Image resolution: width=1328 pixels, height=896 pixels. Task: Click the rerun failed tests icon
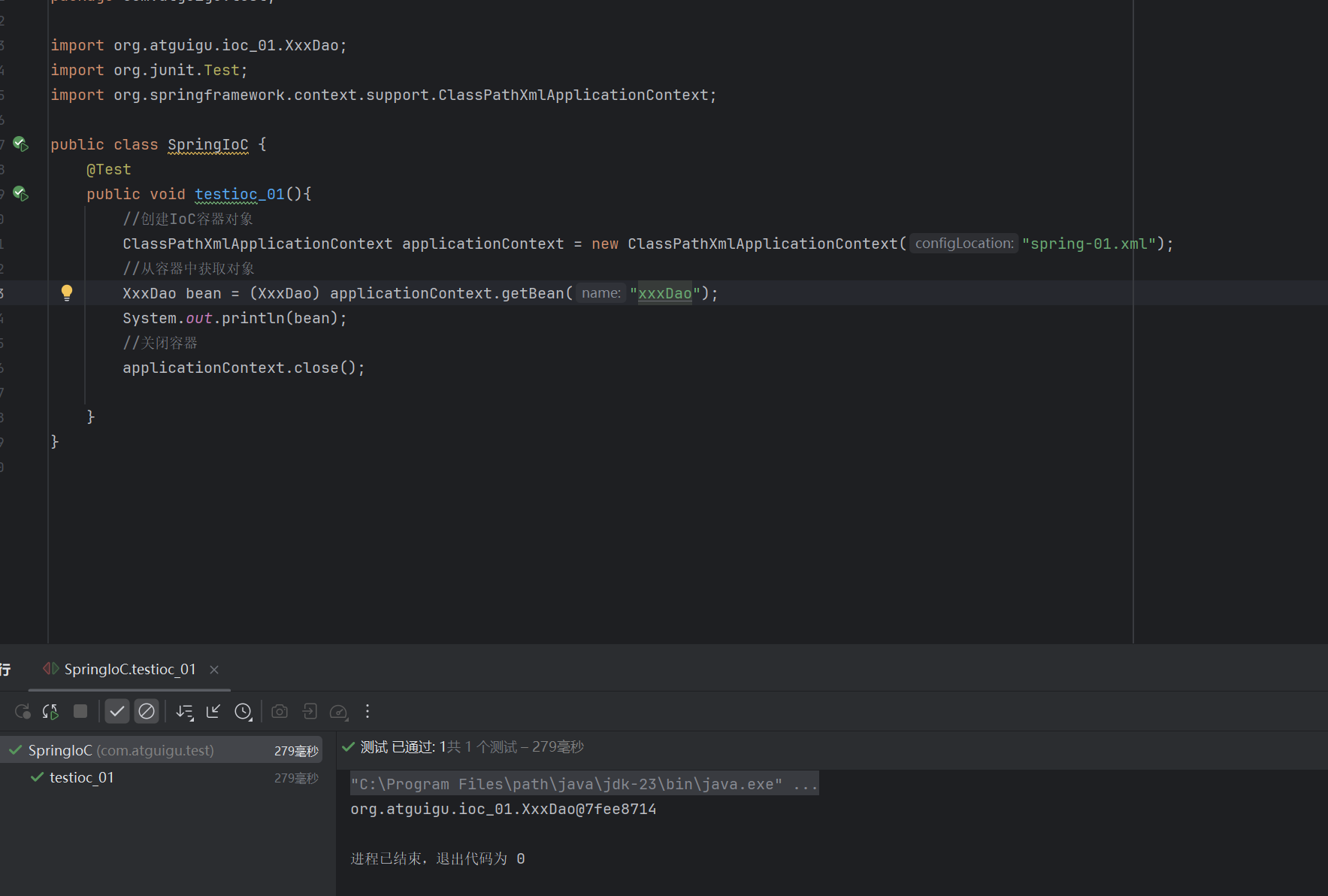point(50,711)
